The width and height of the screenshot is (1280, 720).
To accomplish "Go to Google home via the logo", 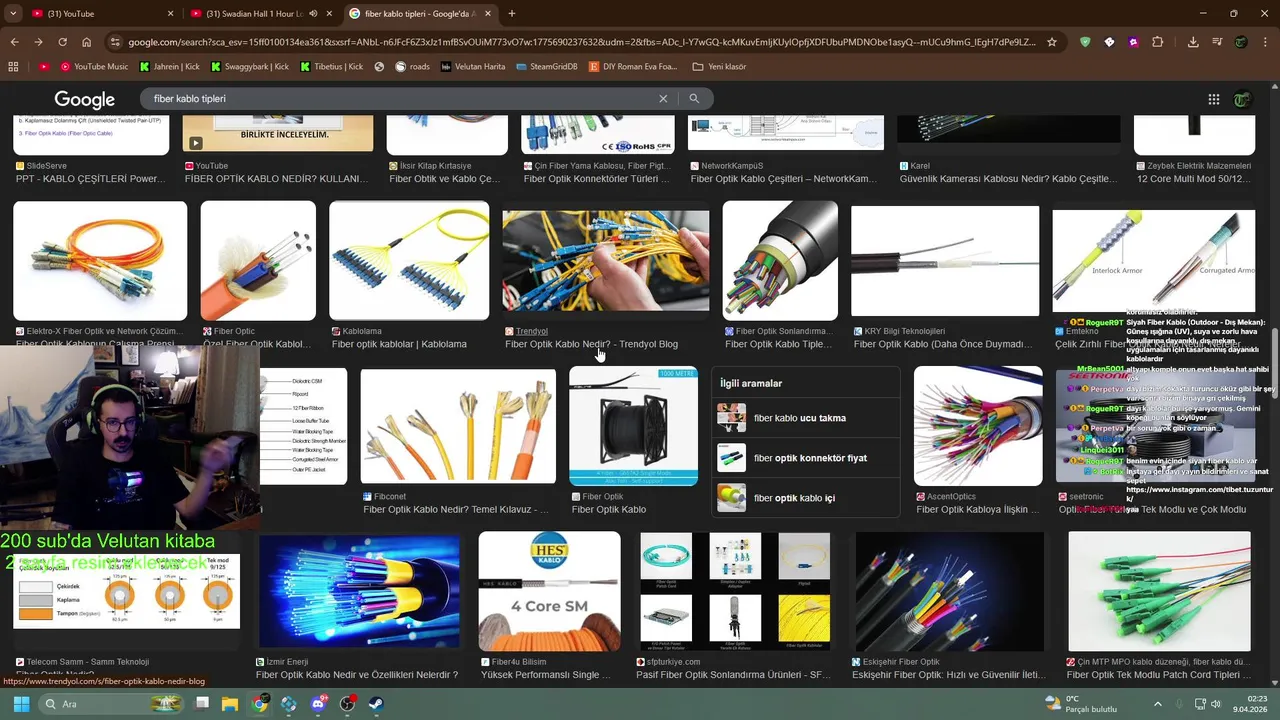I will (x=84, y=99).
